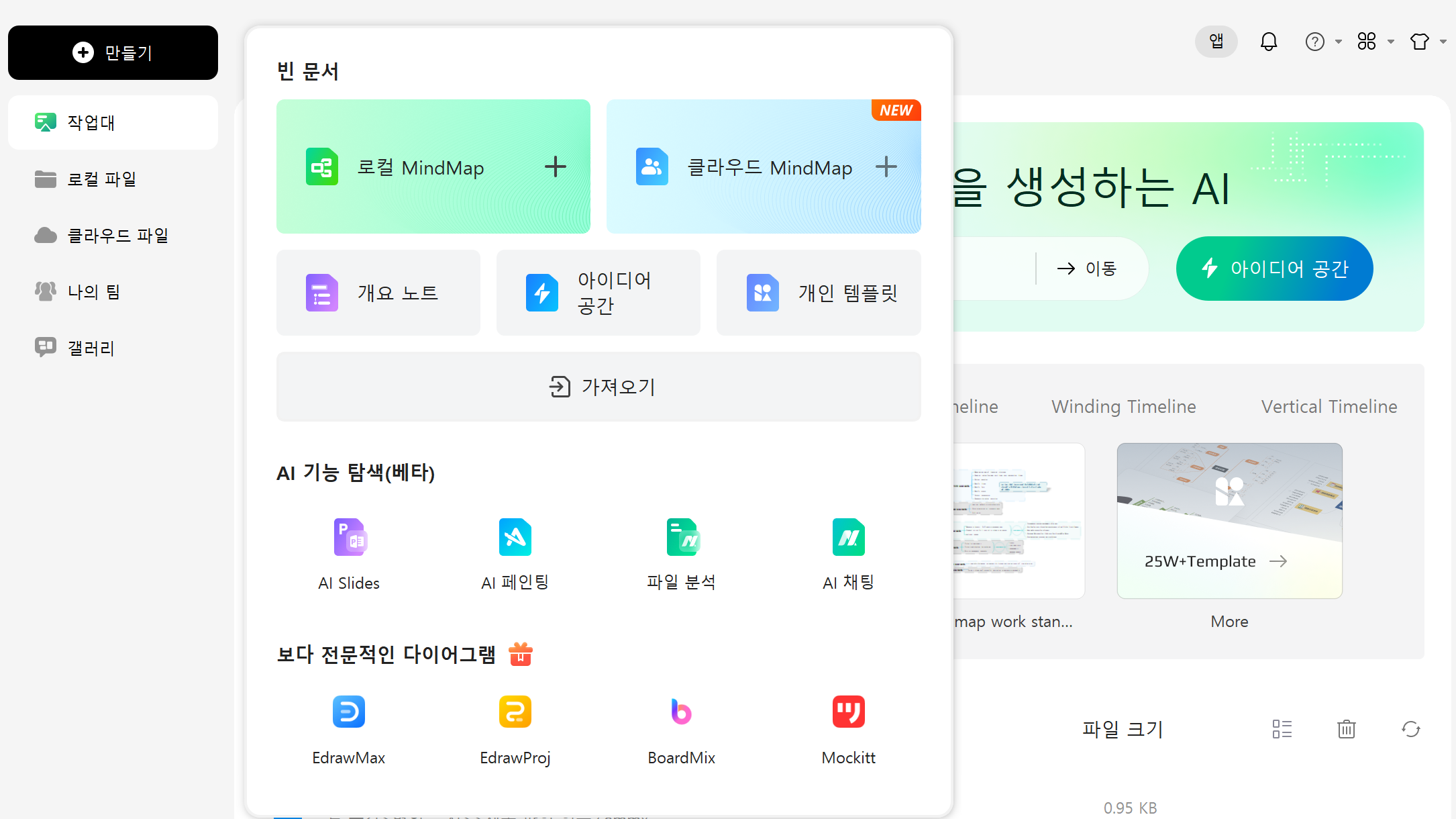Click the help question mark icon

coord(1315,42)
